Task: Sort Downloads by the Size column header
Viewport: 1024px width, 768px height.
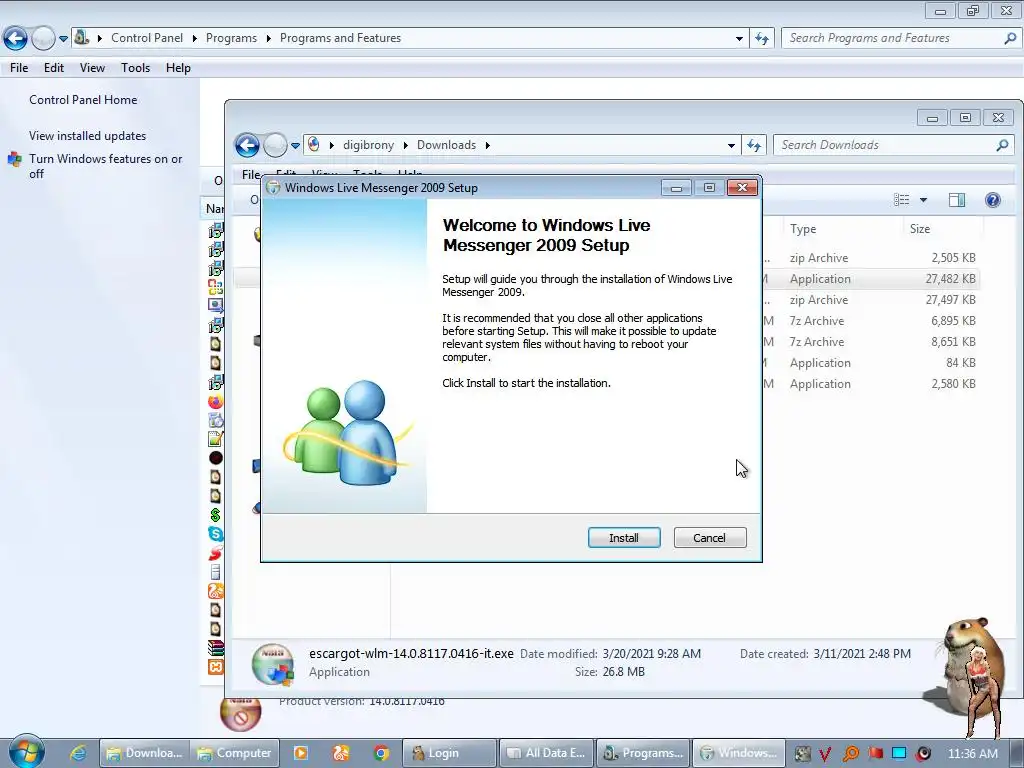Action: [944, 229]
